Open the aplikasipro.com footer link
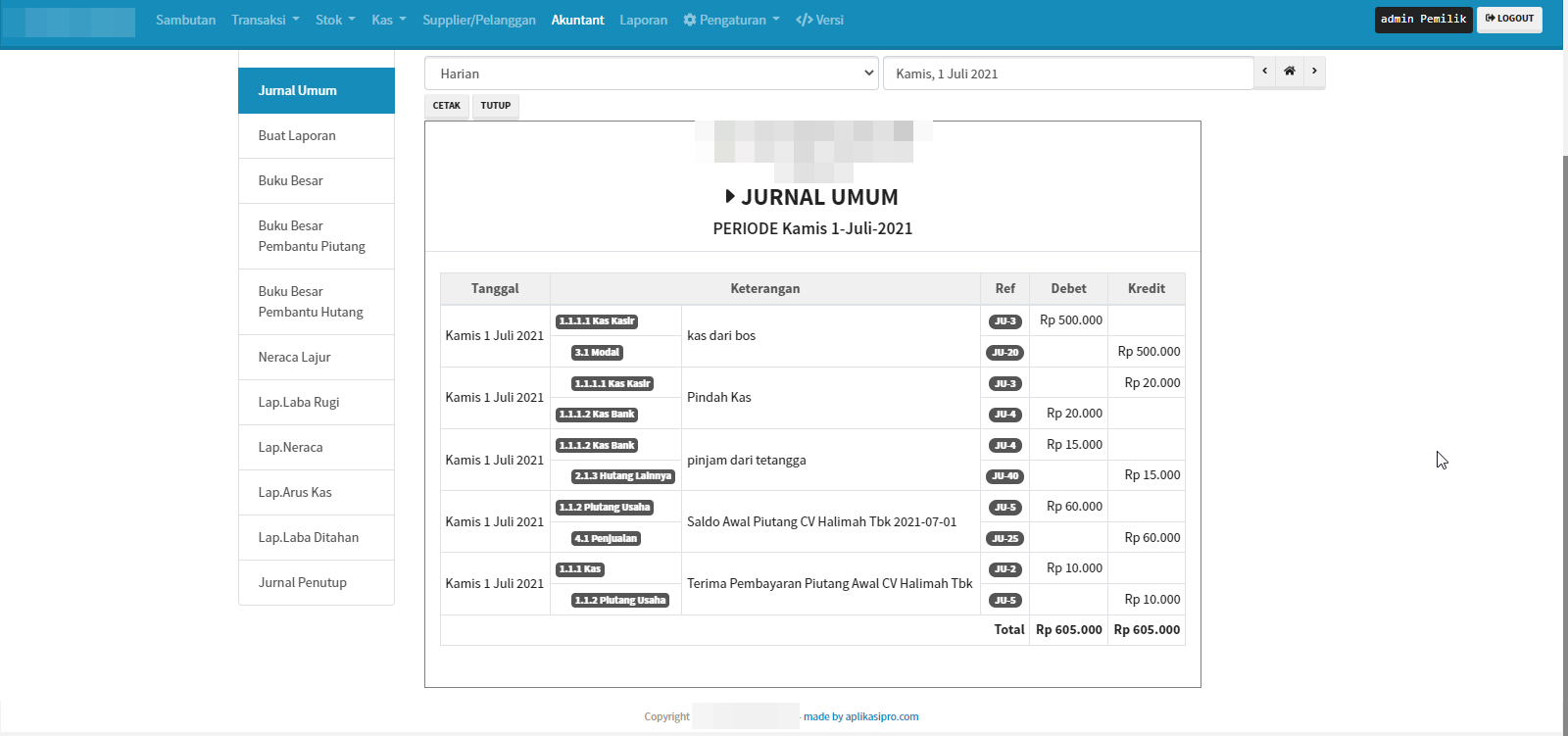This screenshot has width=1568, height=736. click(x=881, y=716)
